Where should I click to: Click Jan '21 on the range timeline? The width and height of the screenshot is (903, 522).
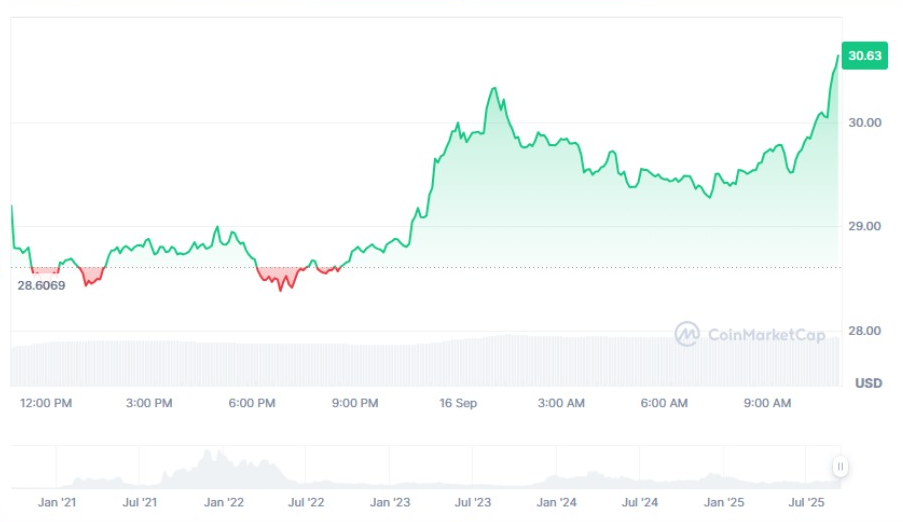click(x=57, y=502)
